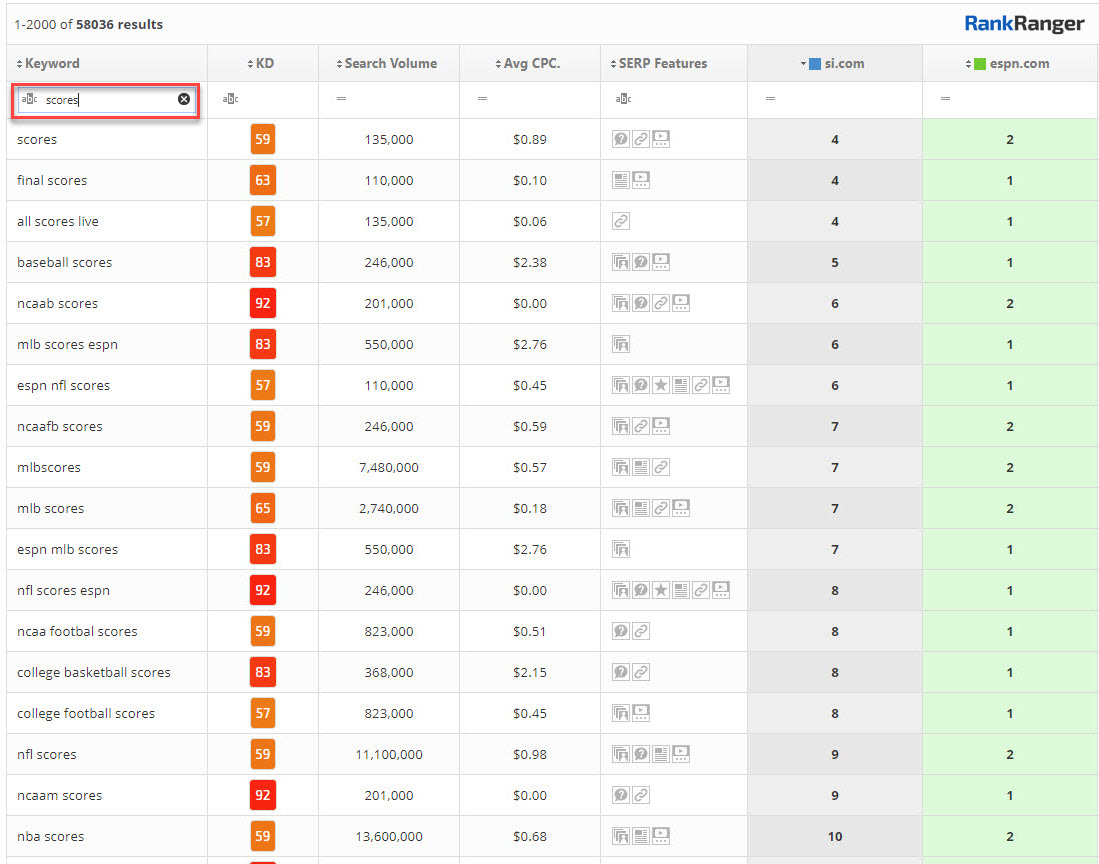Click the video icon in 'scores' row
The height and width of the screenshot is (864, 1099).
coord(661,139)
